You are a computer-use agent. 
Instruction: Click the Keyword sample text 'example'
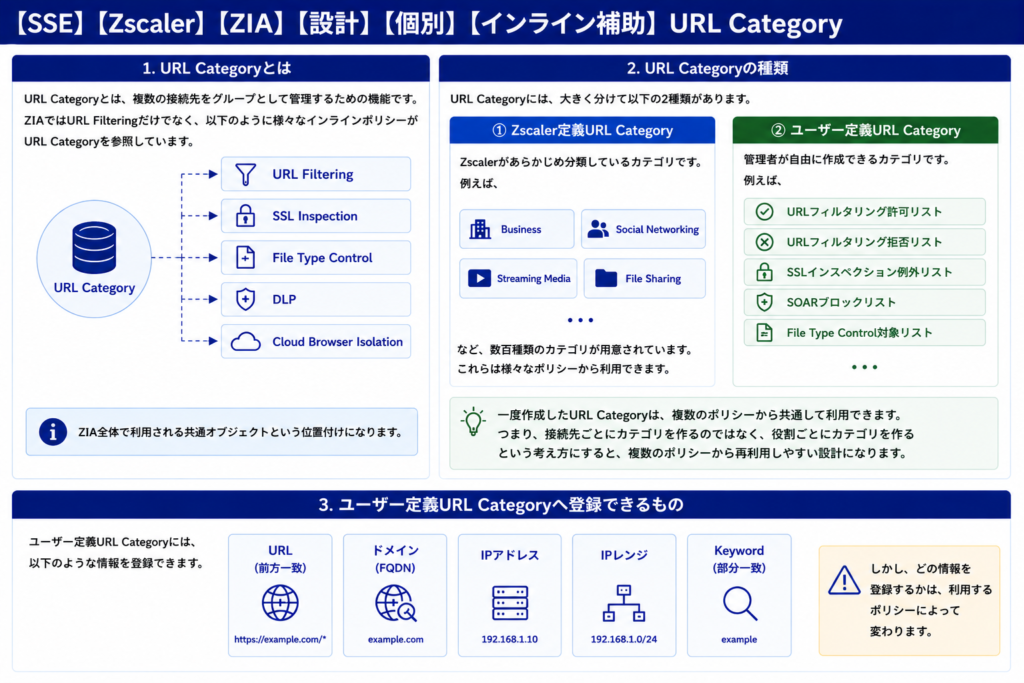pos(739,639)
